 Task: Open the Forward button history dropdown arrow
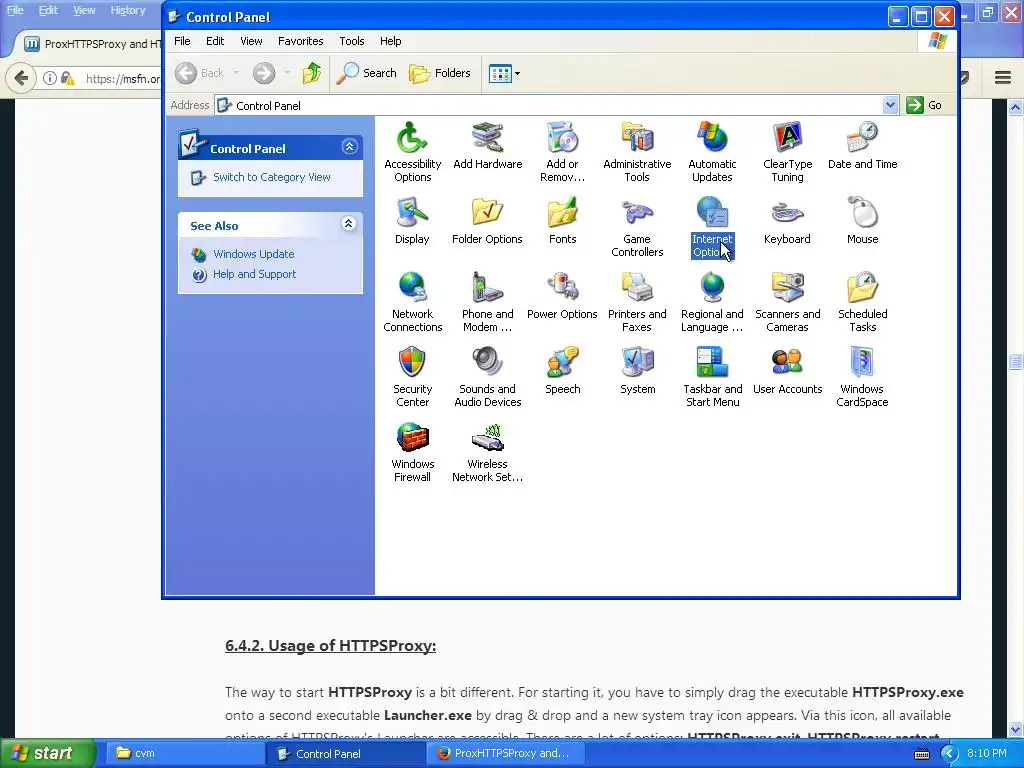point(287,73)
